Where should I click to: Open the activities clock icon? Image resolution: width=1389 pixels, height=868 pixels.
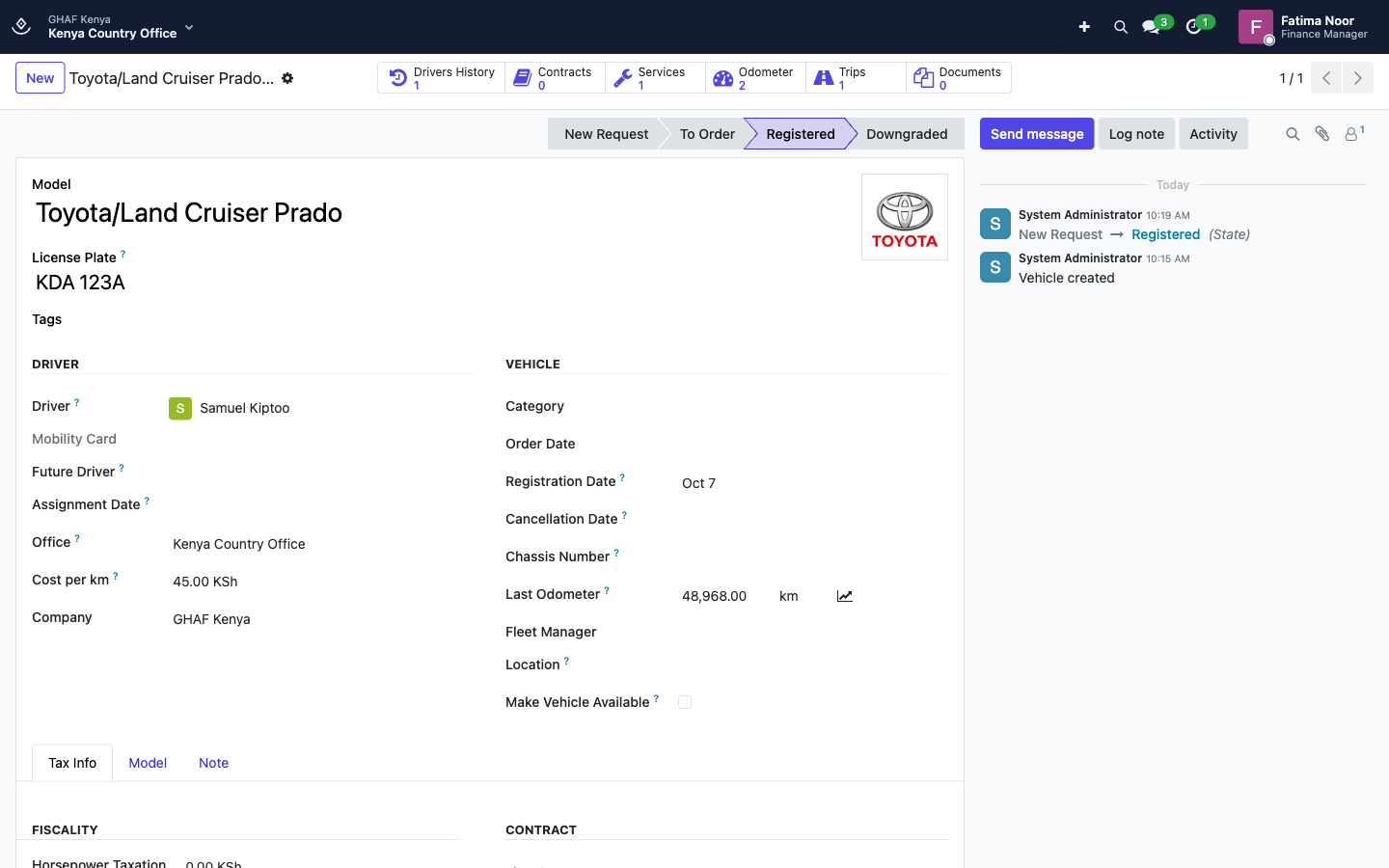(x=1194, y=27)
